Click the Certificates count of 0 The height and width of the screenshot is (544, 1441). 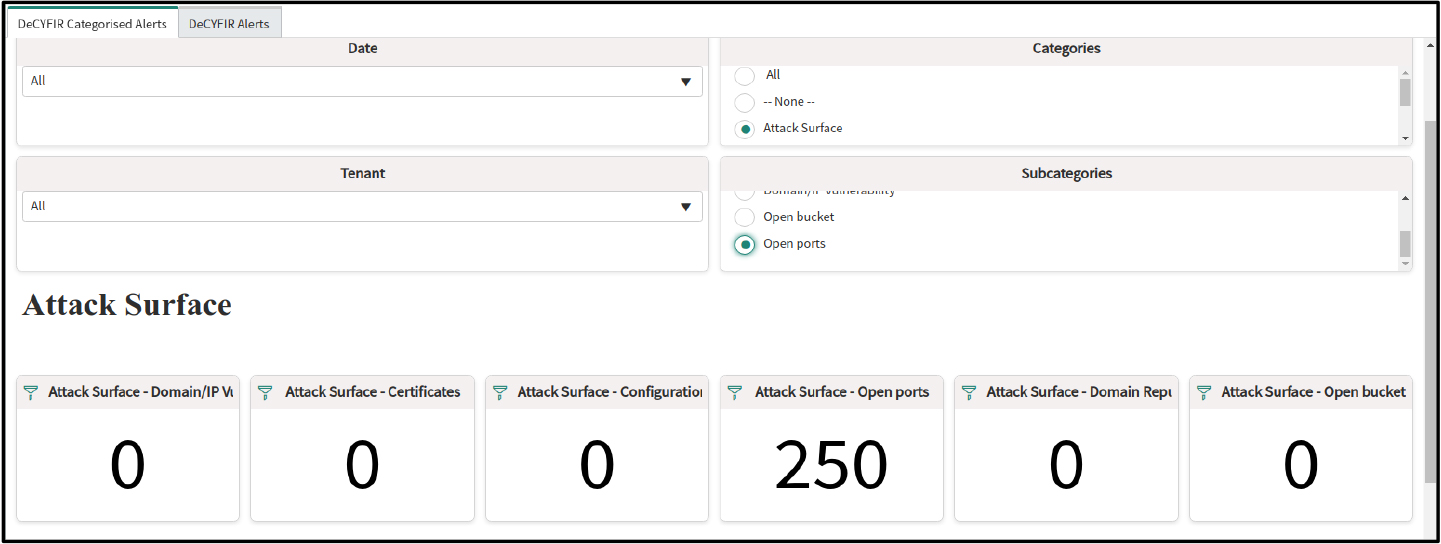(x=362, y=467)
